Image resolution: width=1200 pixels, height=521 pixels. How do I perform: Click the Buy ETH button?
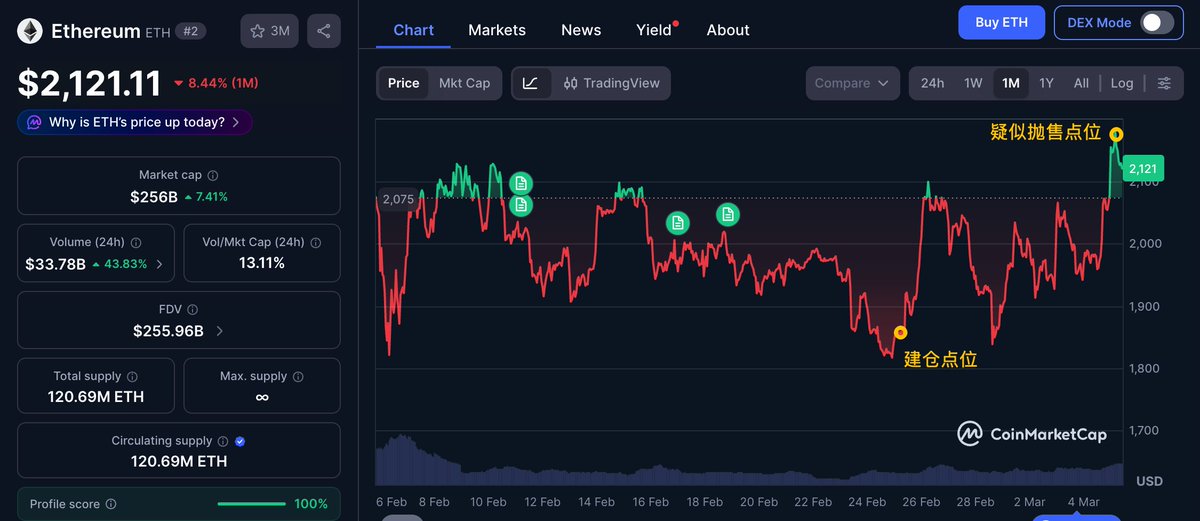point(1001,22)
